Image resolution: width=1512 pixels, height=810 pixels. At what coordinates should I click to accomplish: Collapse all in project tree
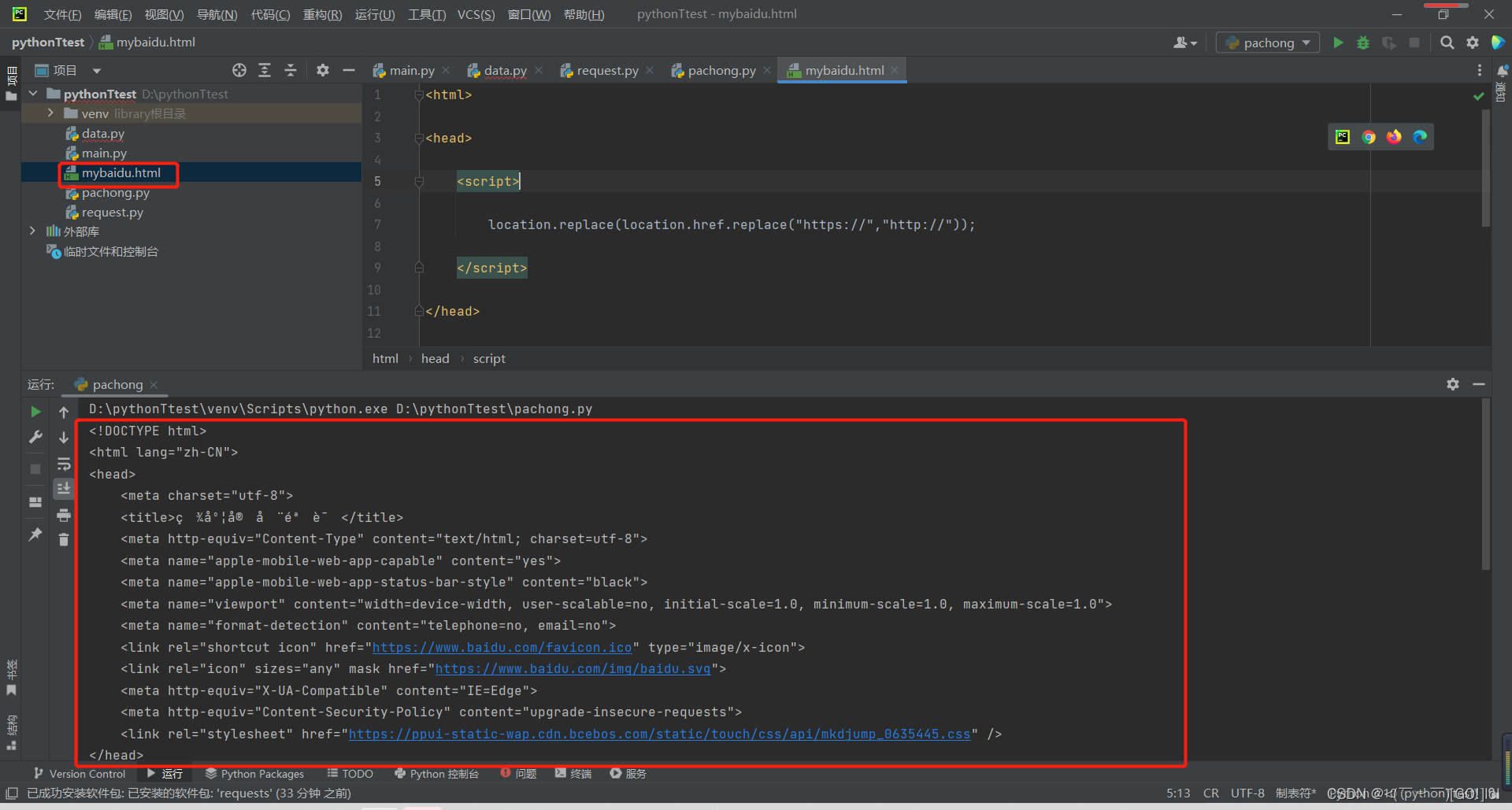[291, 70]
